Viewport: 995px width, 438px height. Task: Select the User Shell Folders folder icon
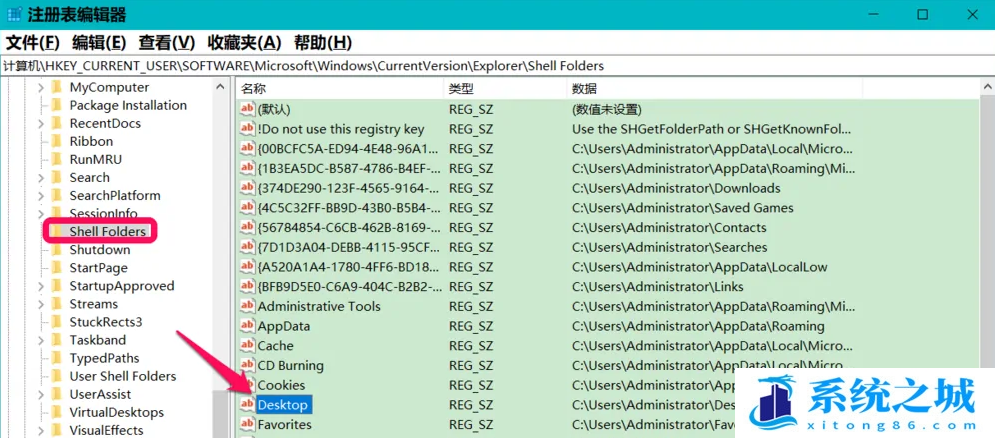coord(57,376)
